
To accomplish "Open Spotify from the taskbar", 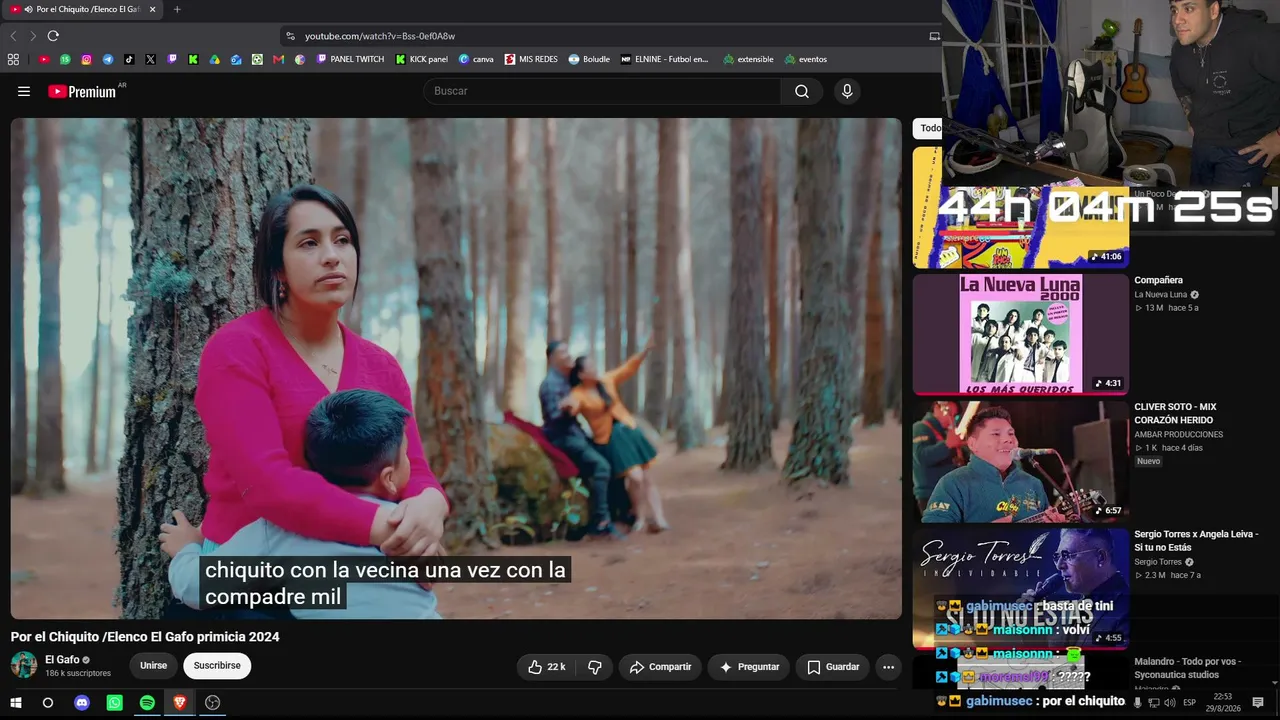I will pyautogui.click(x=147, y=703).
